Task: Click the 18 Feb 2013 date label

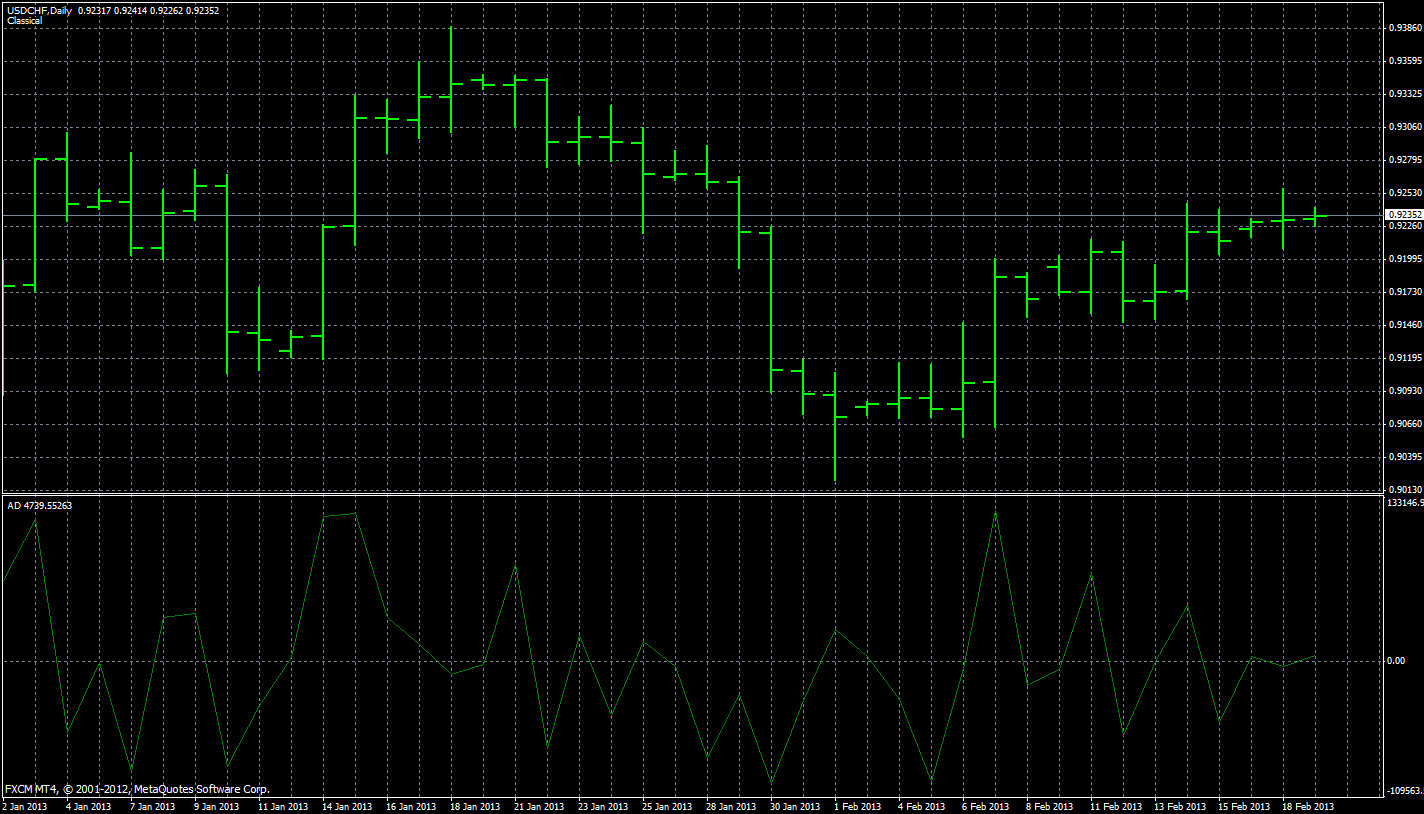Action: 1308,807
